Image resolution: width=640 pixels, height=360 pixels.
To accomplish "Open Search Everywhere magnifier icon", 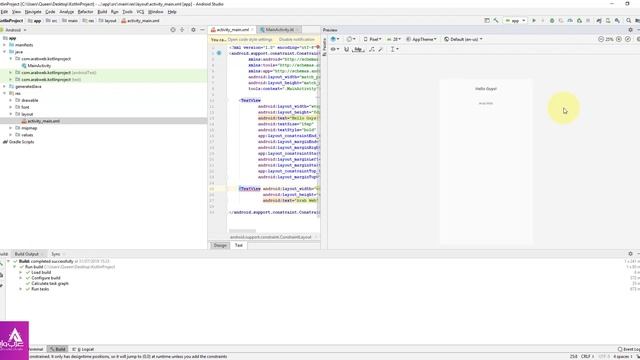I will (629, 20).
